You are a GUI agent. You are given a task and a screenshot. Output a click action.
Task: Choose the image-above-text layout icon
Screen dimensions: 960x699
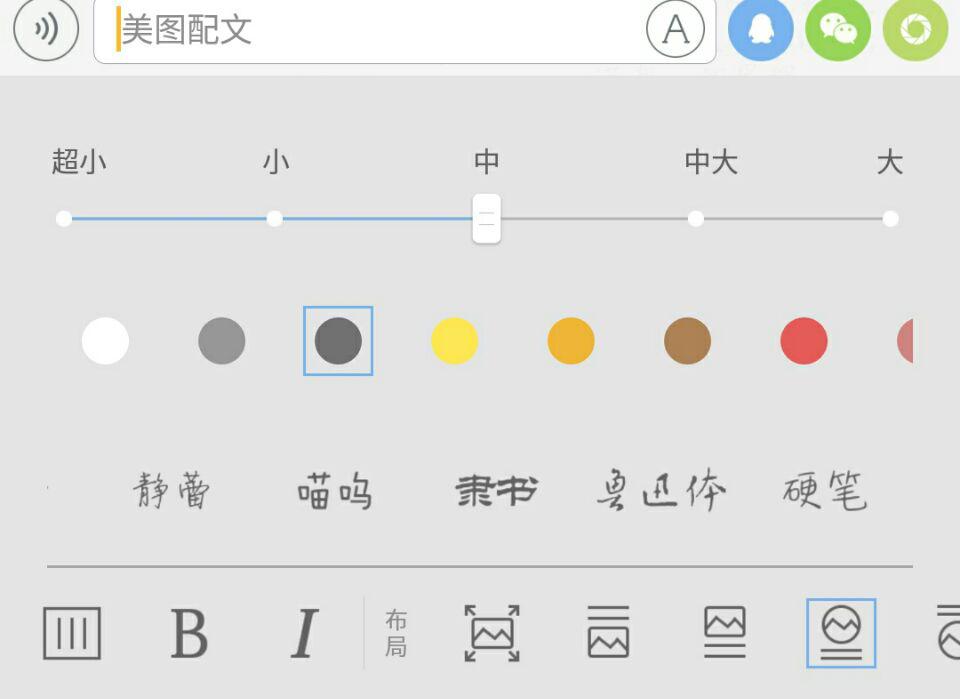(608, 631)
